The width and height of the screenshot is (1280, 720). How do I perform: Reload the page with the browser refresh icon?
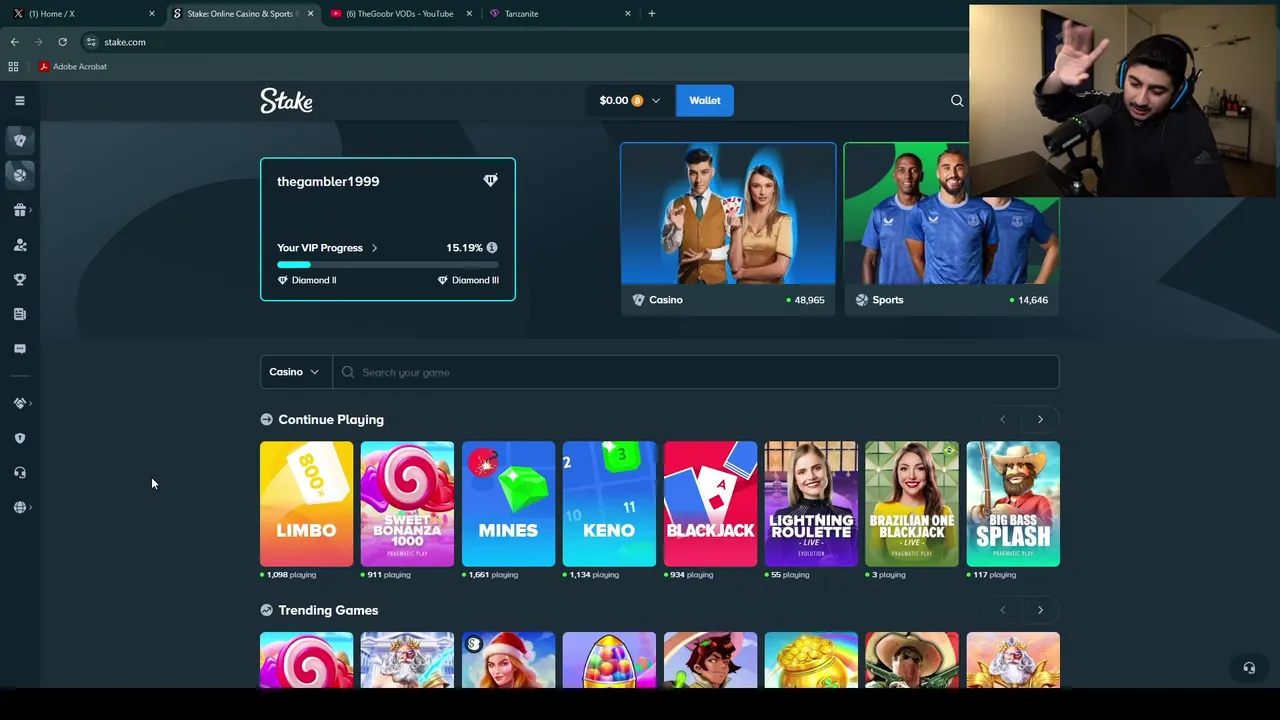62,42
